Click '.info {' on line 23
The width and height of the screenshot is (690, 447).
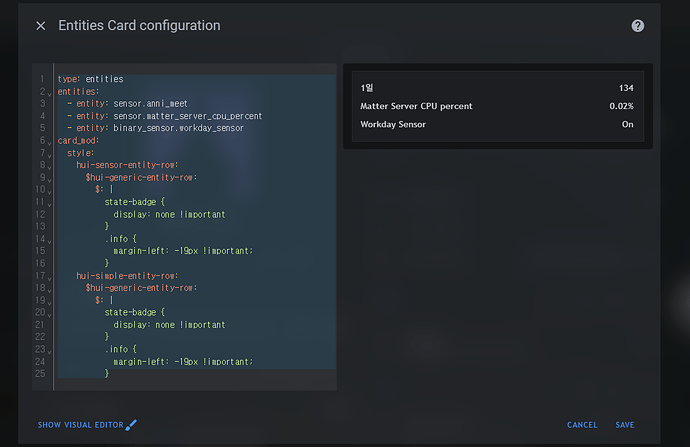tap(121, 349)
